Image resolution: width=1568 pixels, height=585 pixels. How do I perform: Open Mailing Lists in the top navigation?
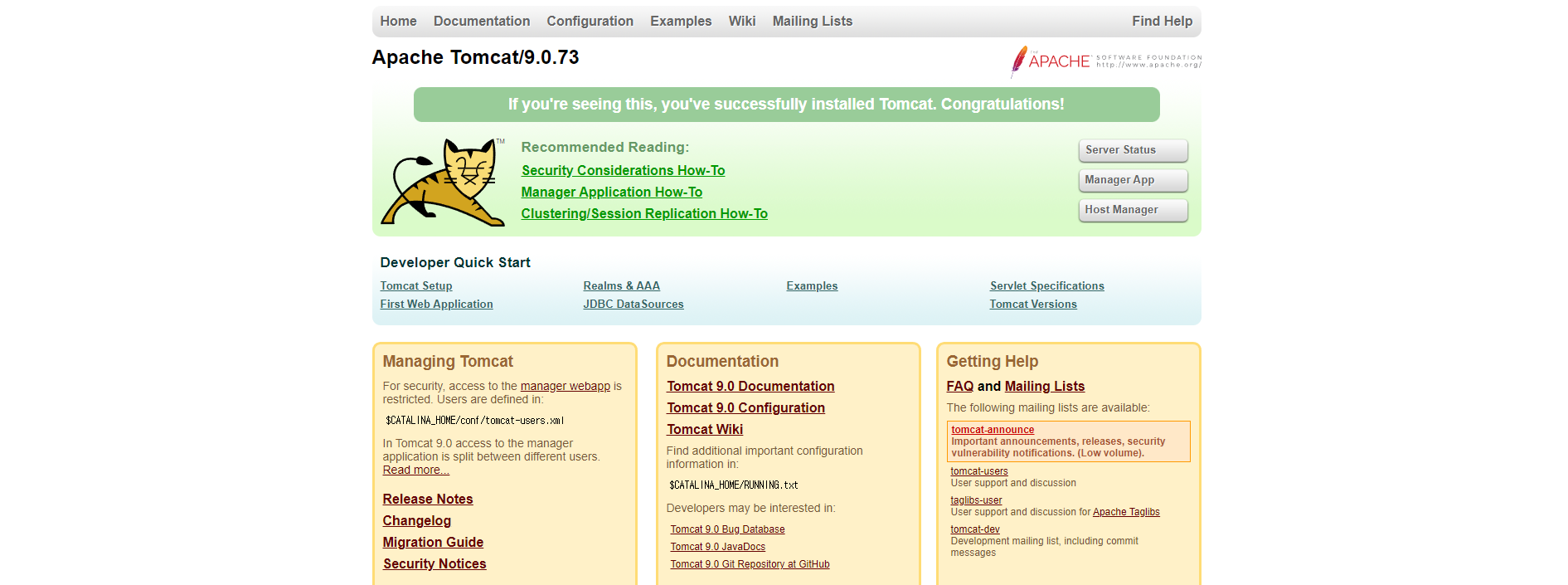813,22
